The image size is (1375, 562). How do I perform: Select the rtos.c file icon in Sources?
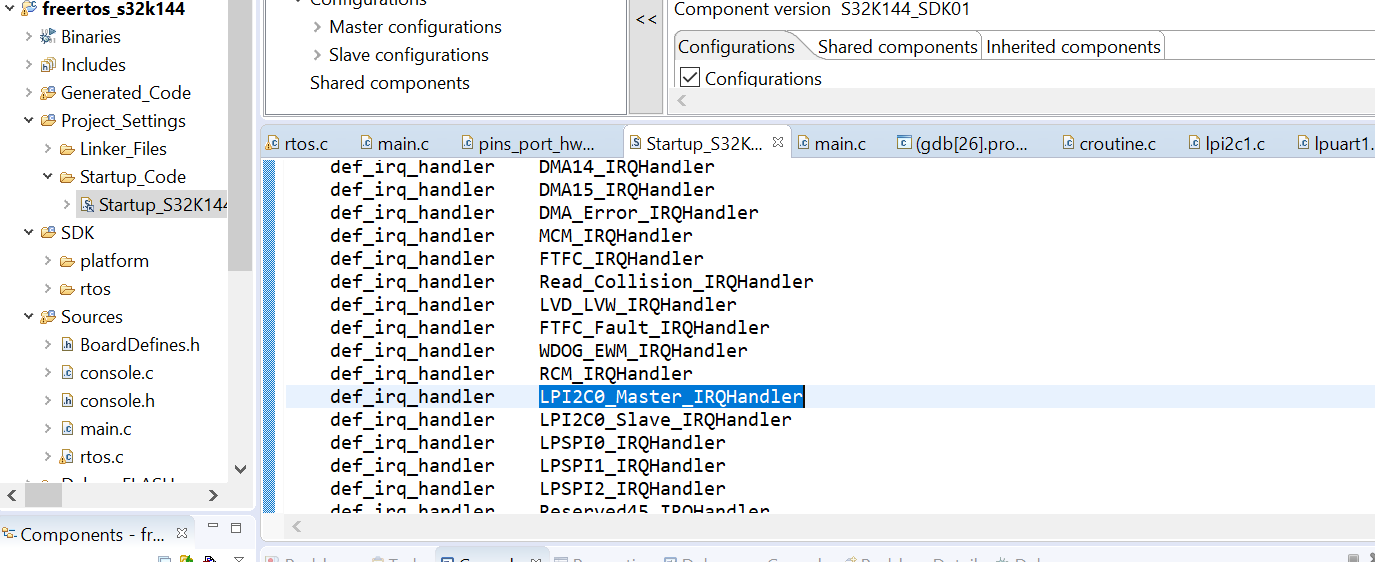click(x=67, y=457)
